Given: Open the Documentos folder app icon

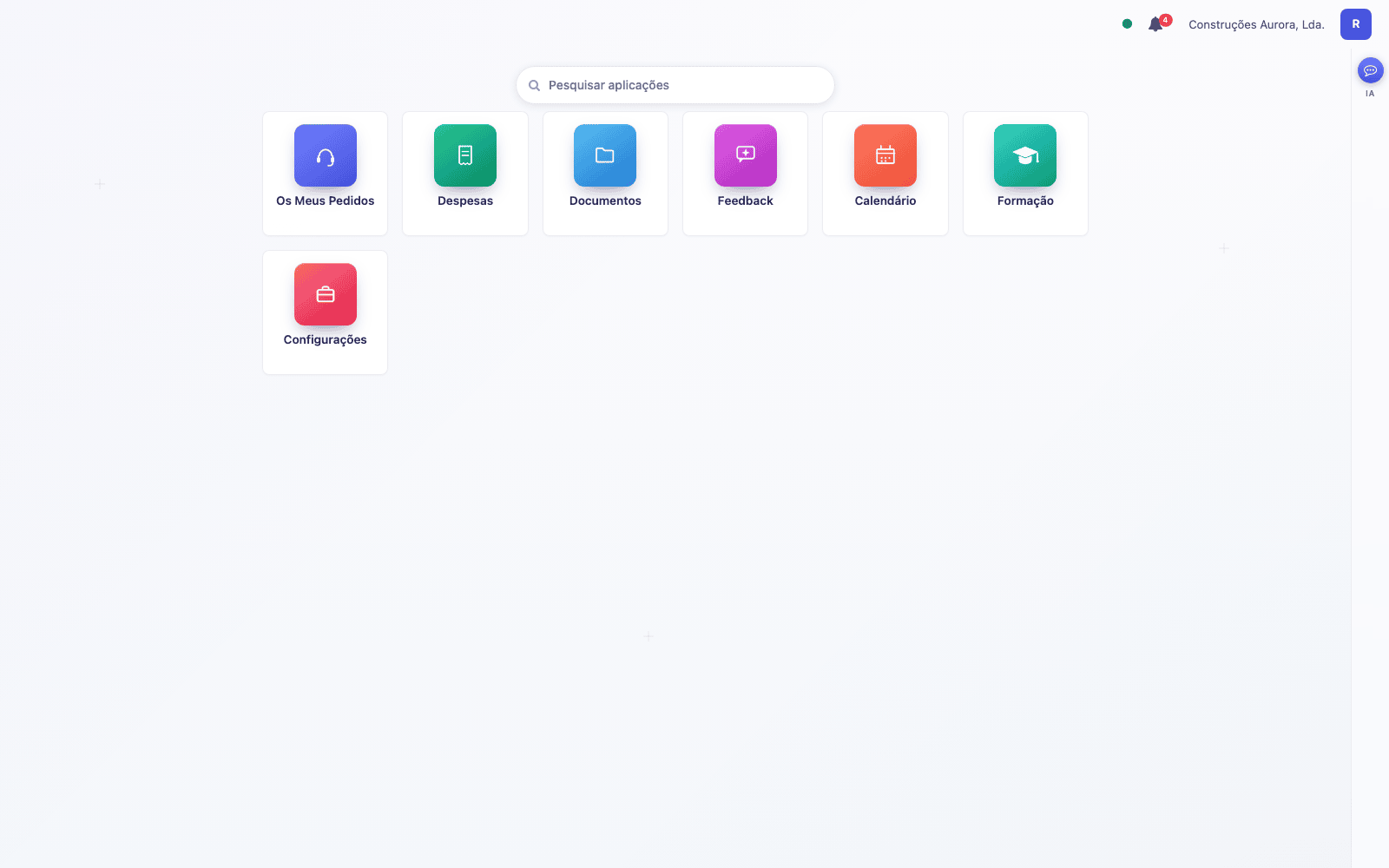Looking at the screenshot, I should 605,155.
